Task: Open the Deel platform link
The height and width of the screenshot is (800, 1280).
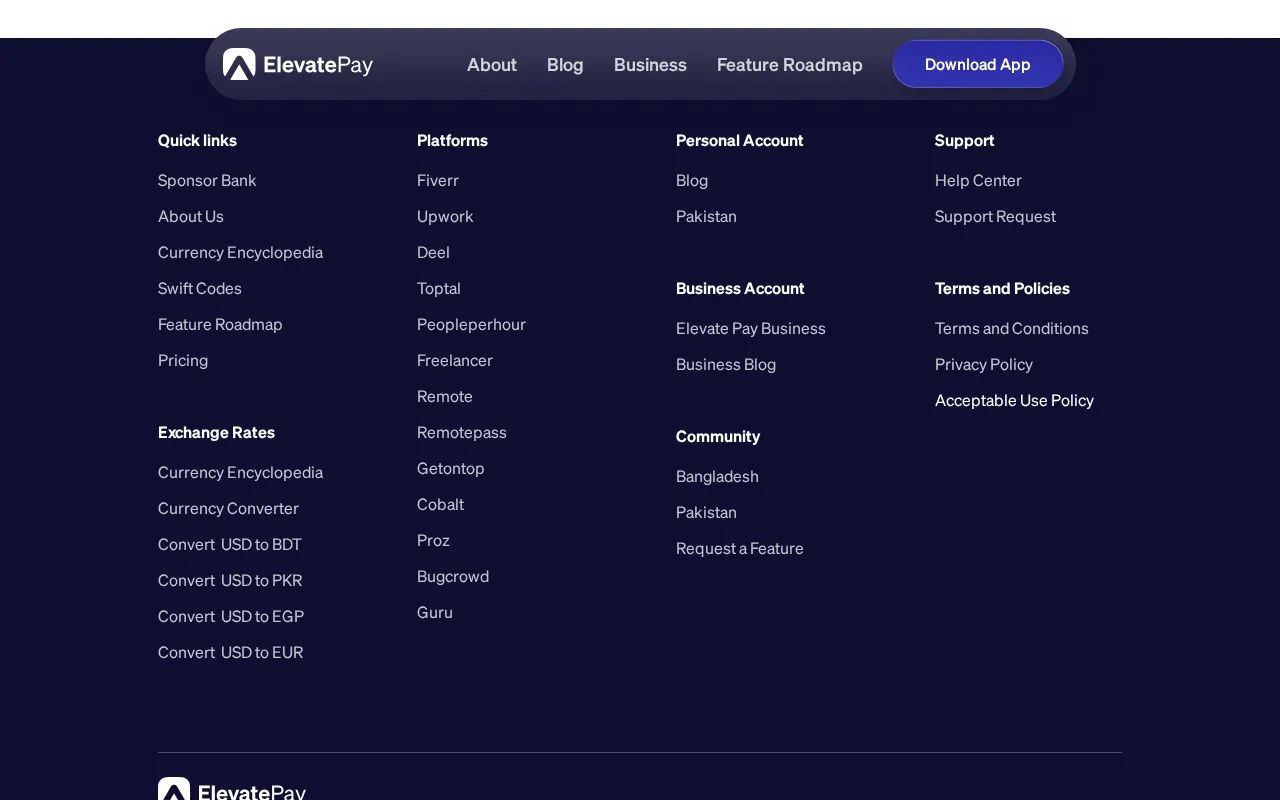Action: pyautogui.click(x=433, y=252)
